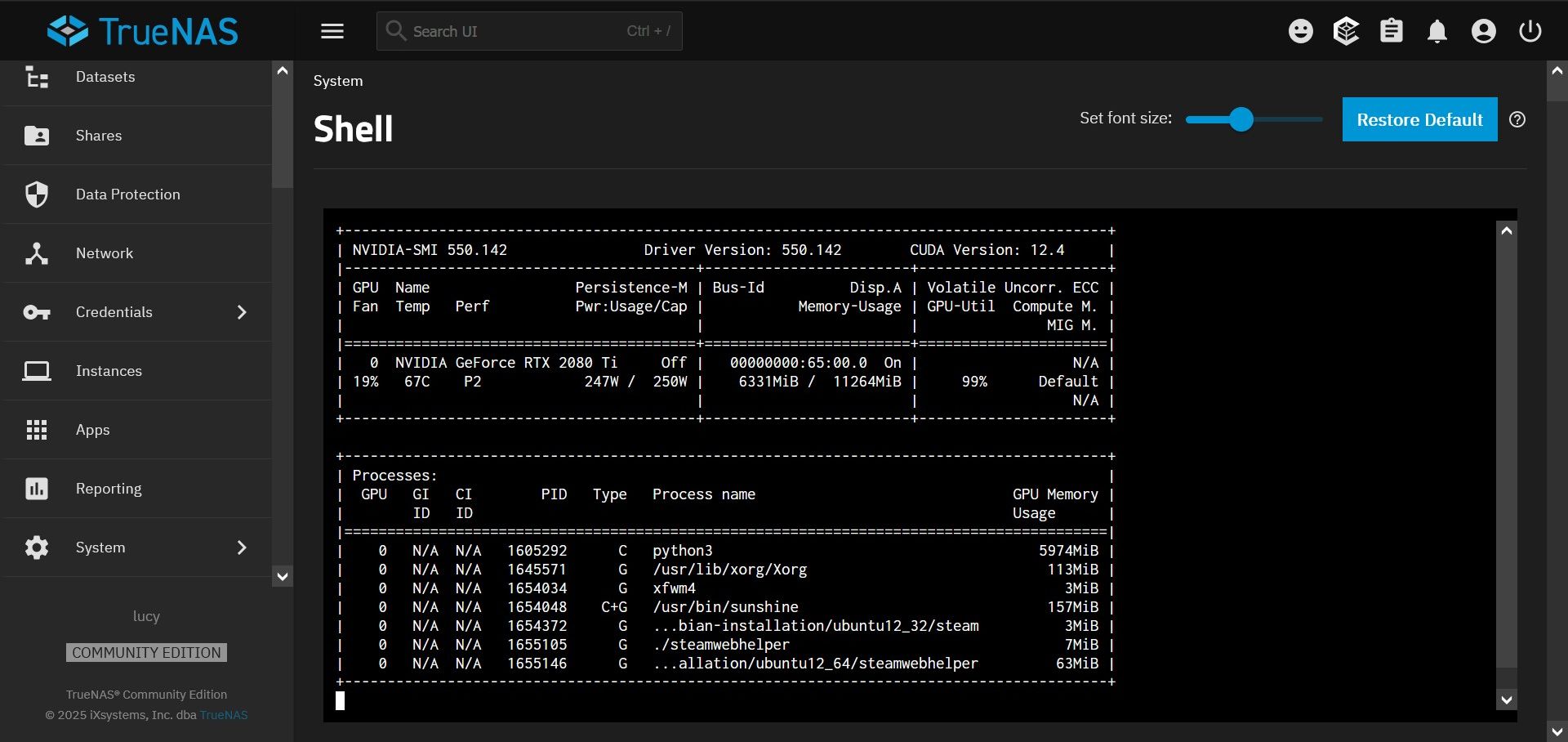Viewport: 1568px width, 742px height.
Task: Click the /usr/bin/sunshine process name
Action: 725,607
